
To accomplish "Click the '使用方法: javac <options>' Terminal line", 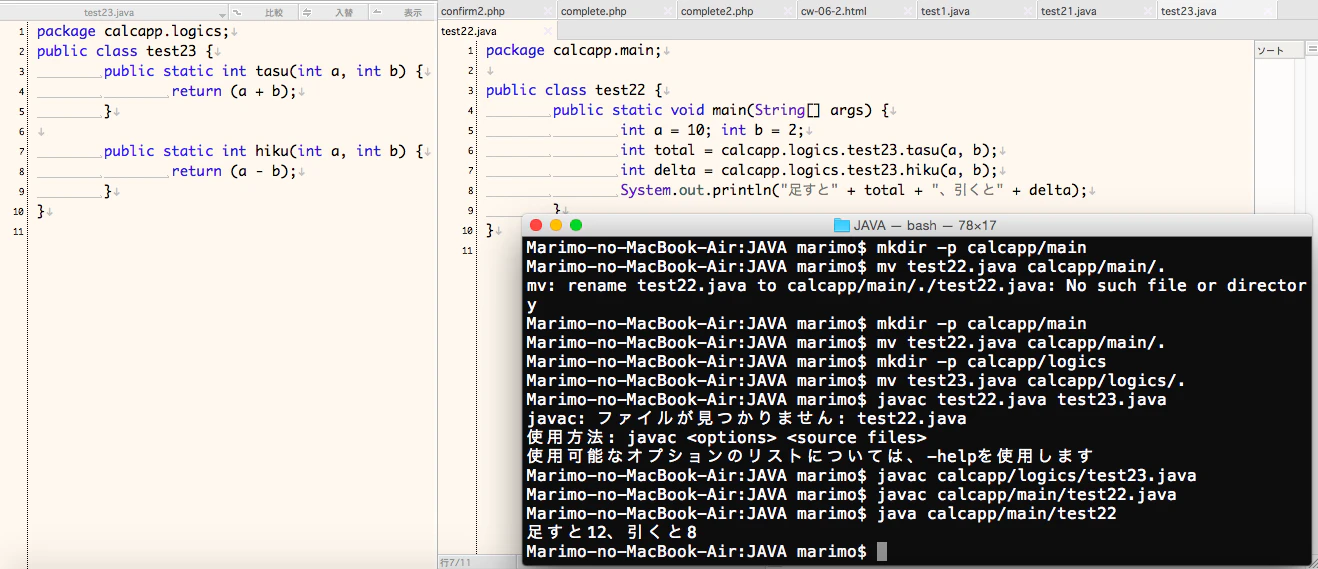I will [726, 438].
